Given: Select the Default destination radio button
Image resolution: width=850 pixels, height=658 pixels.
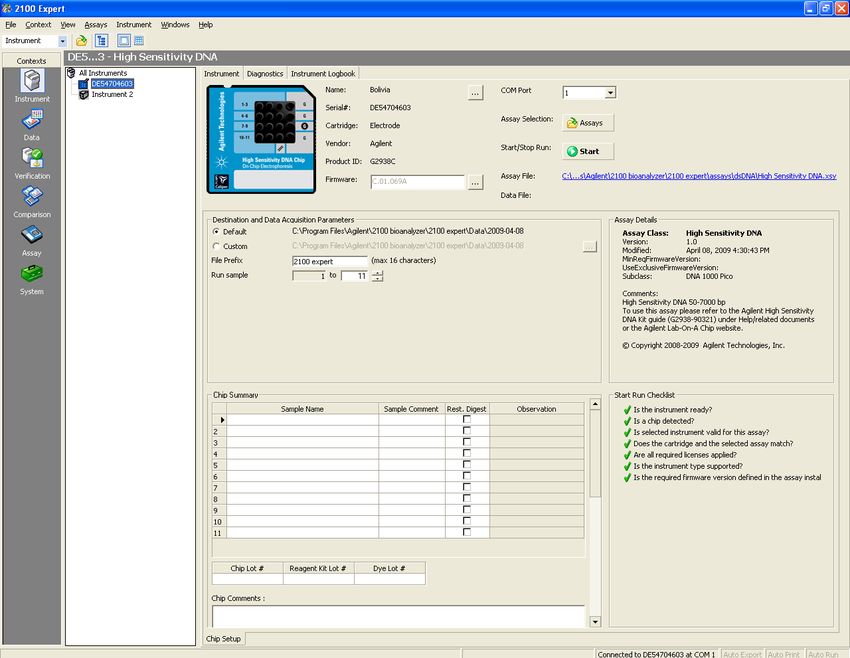Looking at the screenshot, I should point(216,231).
